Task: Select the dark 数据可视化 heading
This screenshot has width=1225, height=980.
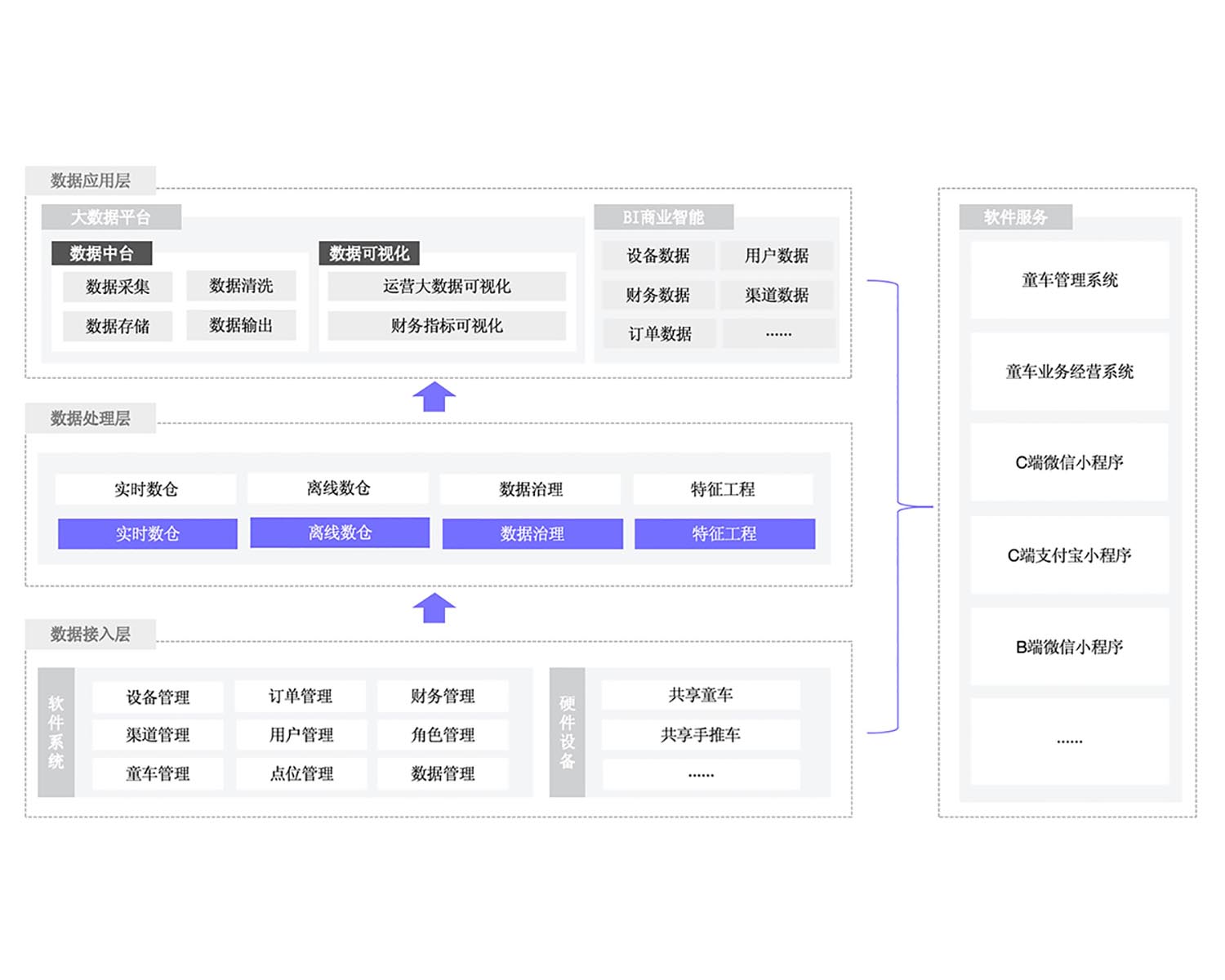Action: click(x=369, y=253)
